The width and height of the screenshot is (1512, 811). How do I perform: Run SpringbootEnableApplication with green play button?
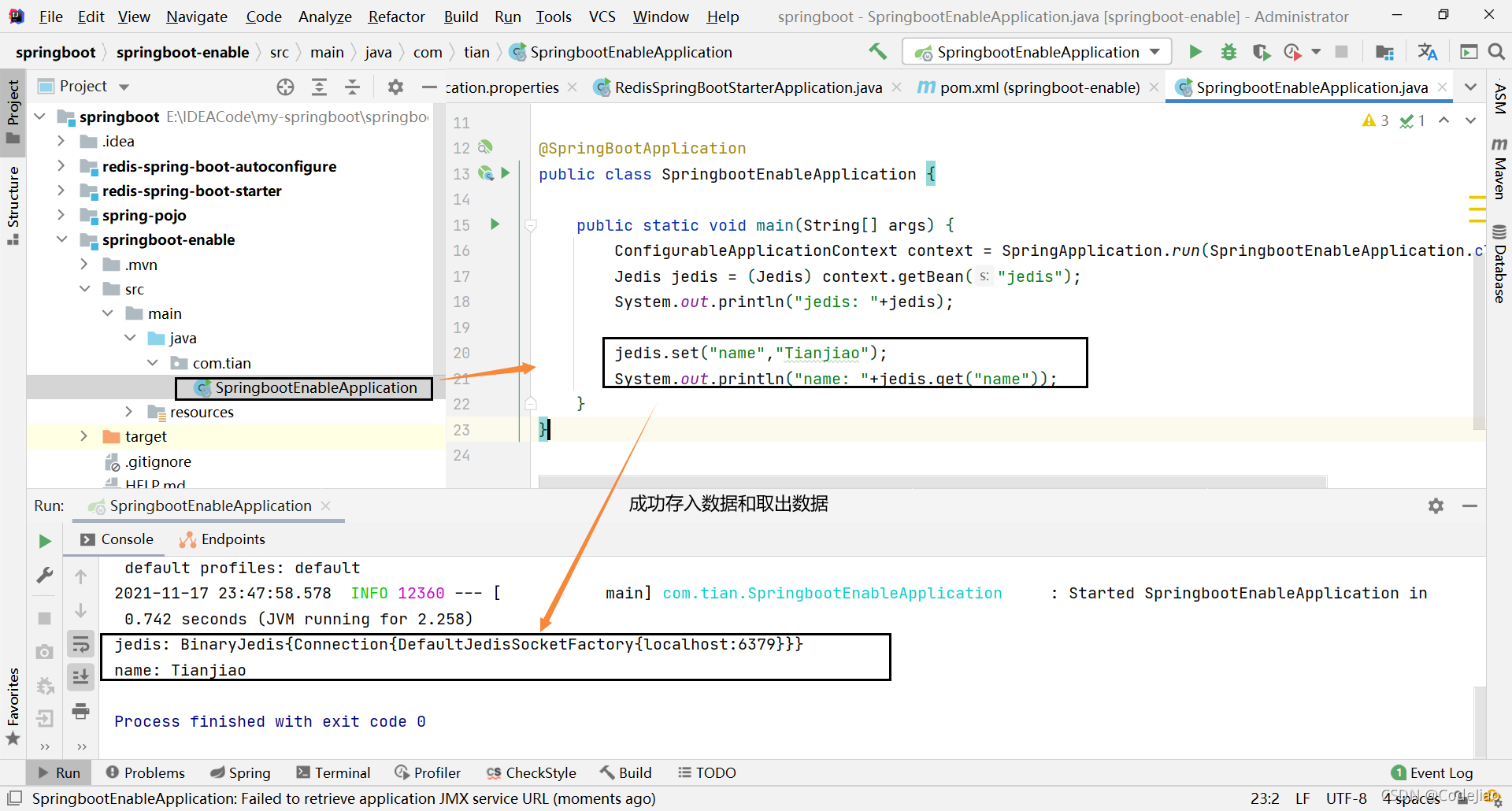pos(1195,52)
